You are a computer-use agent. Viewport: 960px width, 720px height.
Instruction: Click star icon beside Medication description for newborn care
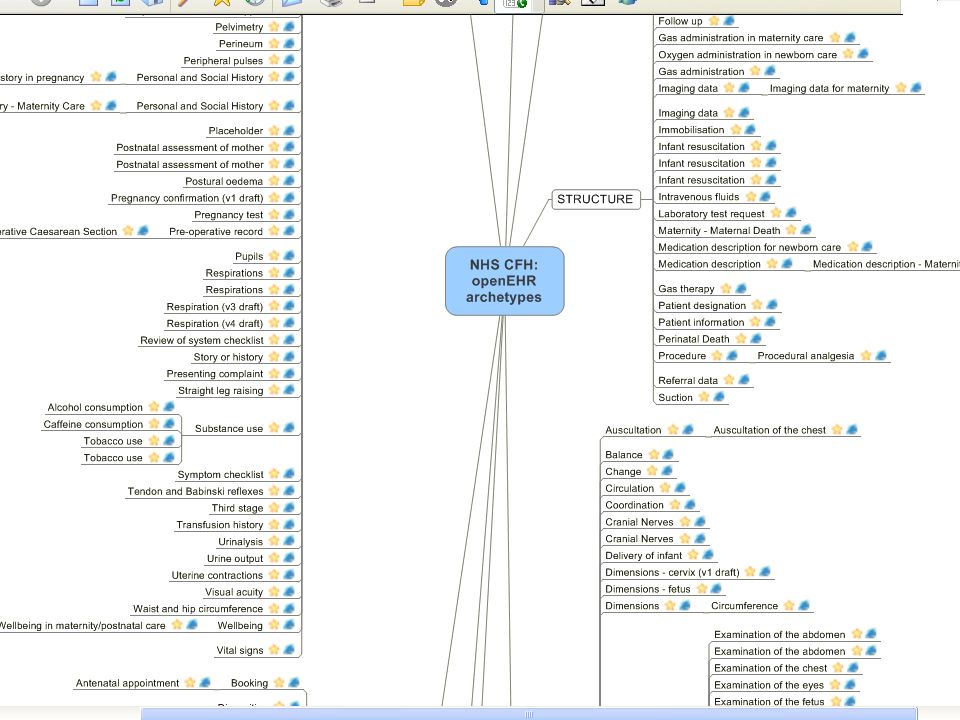(x=853, y=247)
